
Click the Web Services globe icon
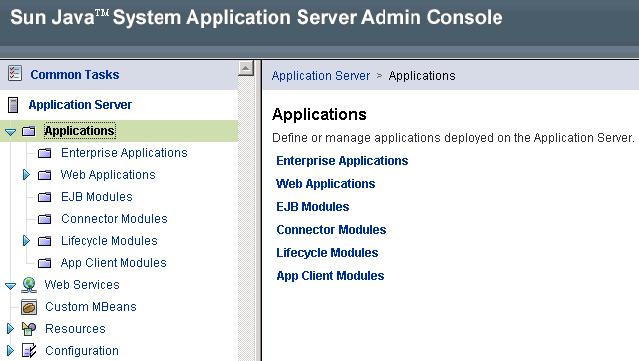pyautogui.click(x=29, y=285)
